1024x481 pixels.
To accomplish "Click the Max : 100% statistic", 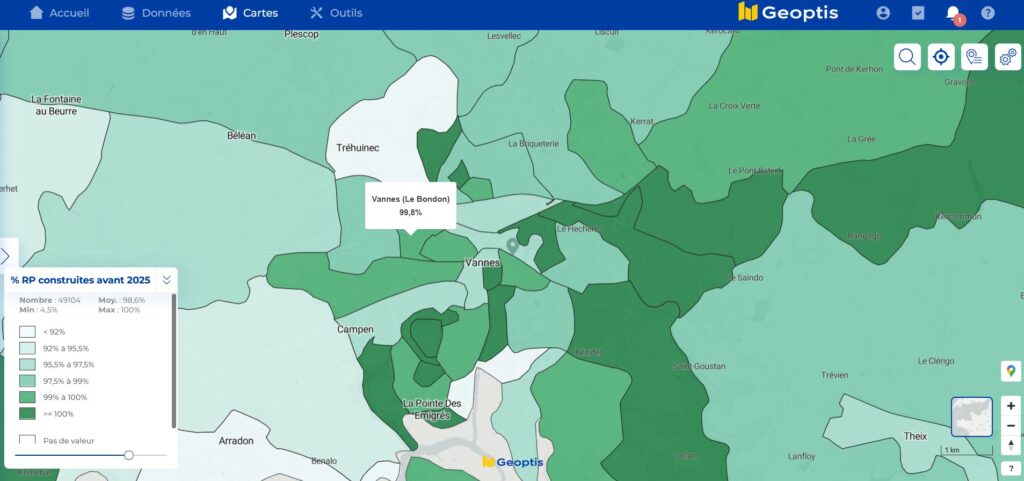I will point(119,309).
